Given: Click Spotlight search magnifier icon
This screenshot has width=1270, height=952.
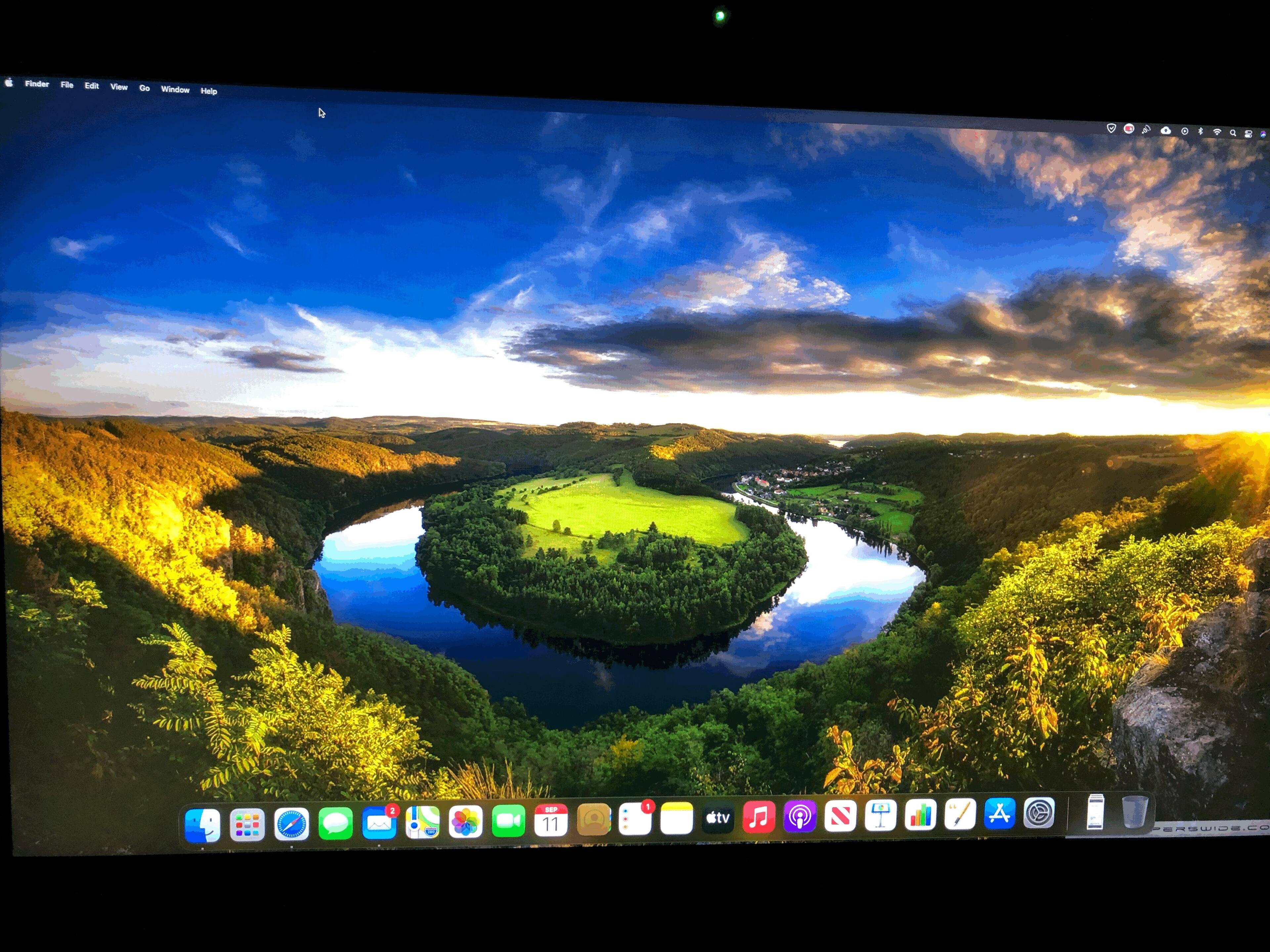Looking at the screenshot, I should tap(1233, 133).
